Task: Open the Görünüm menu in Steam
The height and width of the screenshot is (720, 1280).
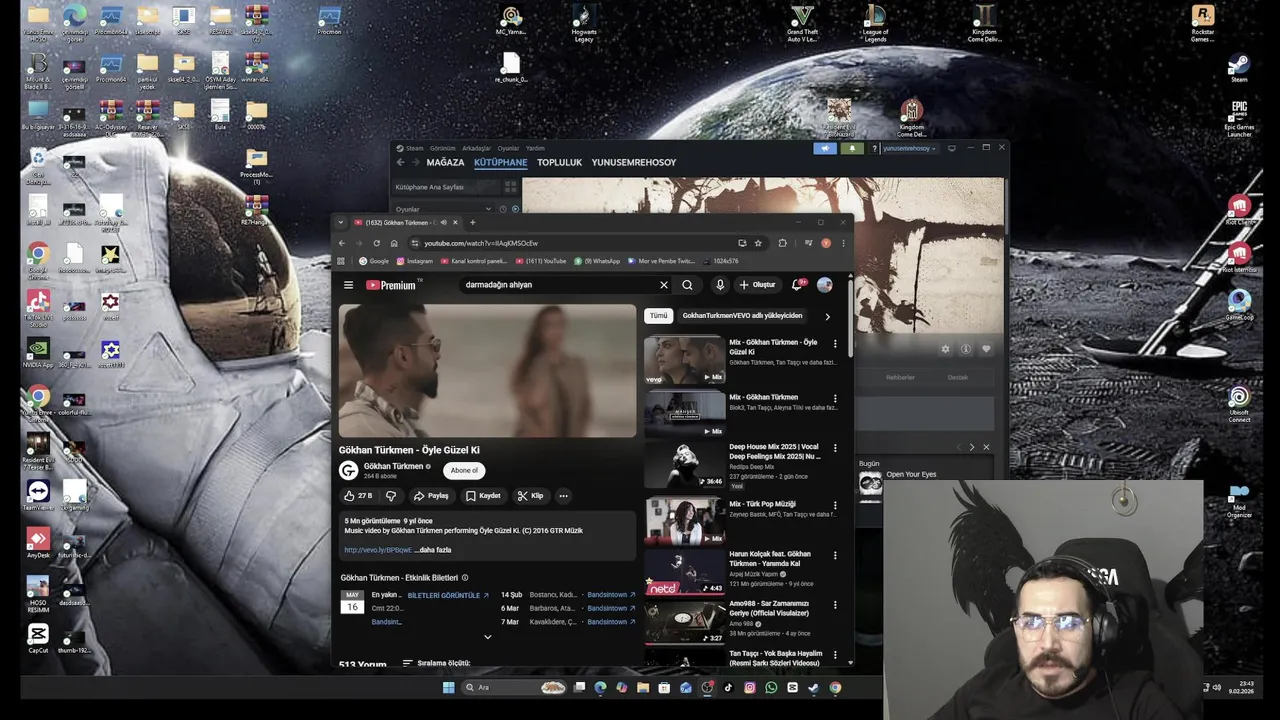Action: coord(443,148)
